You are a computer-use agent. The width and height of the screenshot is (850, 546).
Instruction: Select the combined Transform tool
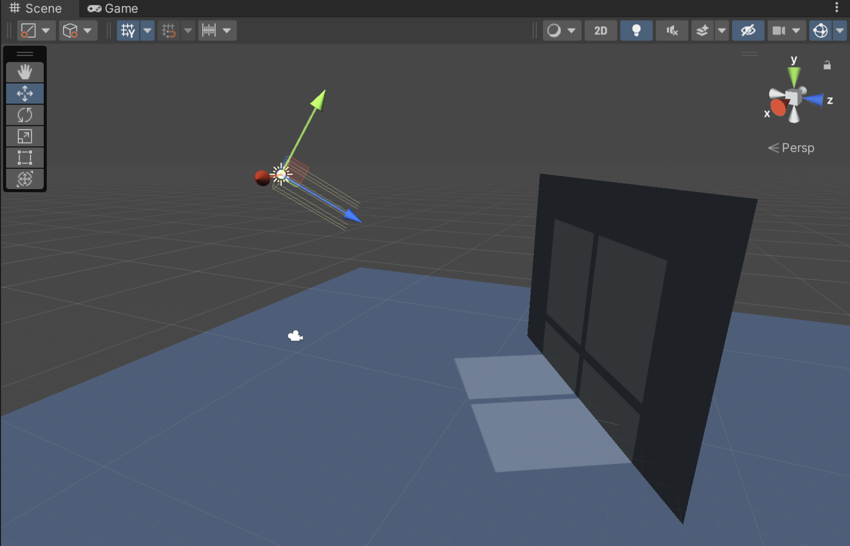[25, 179]
